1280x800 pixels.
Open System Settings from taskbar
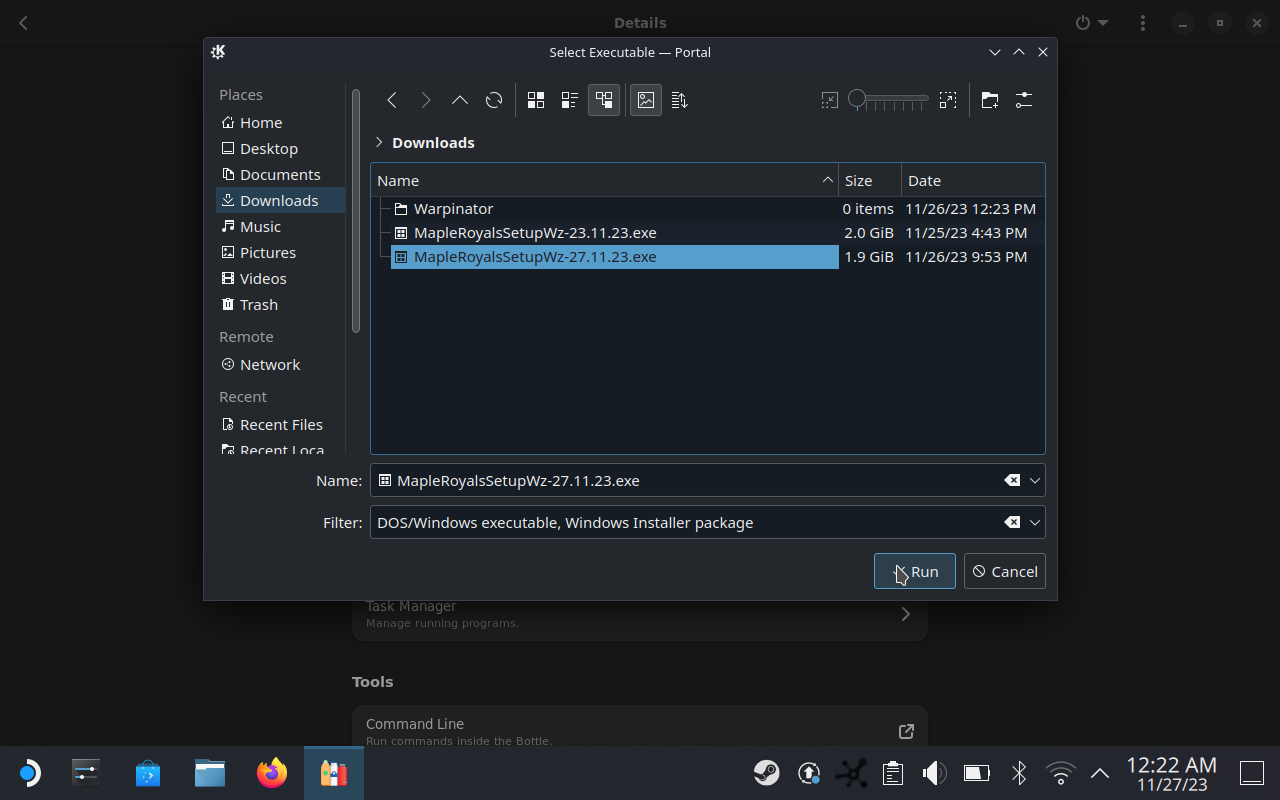pyautogui.click(x=86, y=772)
